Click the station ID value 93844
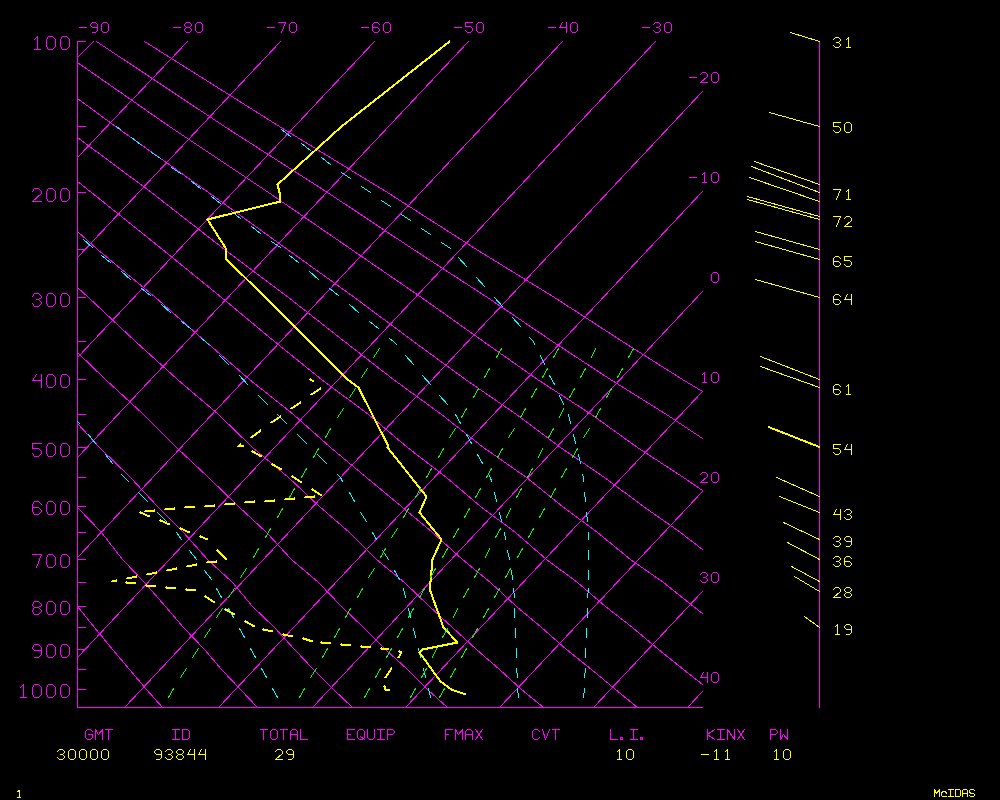The height and width of the screenshot is (800, 1000). 181,755
